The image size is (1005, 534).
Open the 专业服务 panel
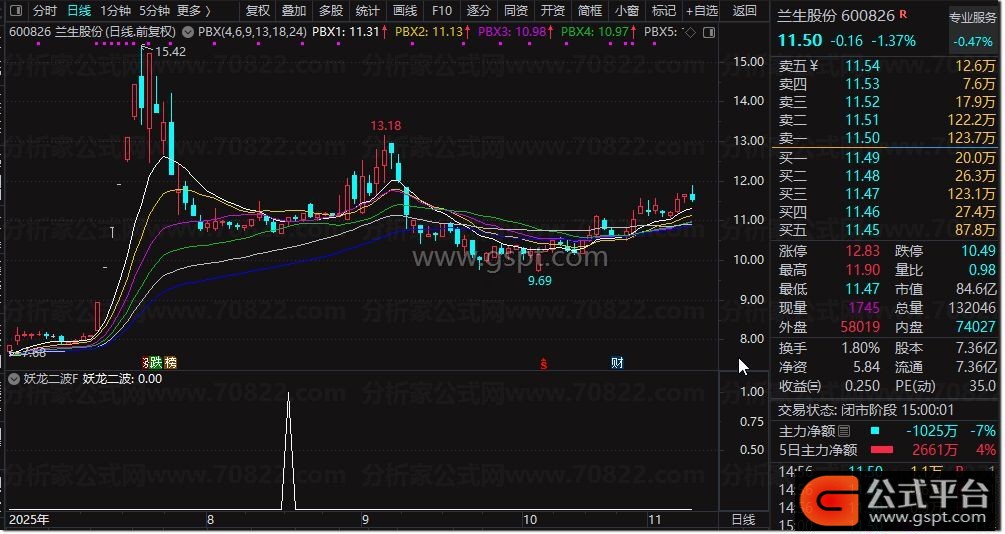point(972,17)
